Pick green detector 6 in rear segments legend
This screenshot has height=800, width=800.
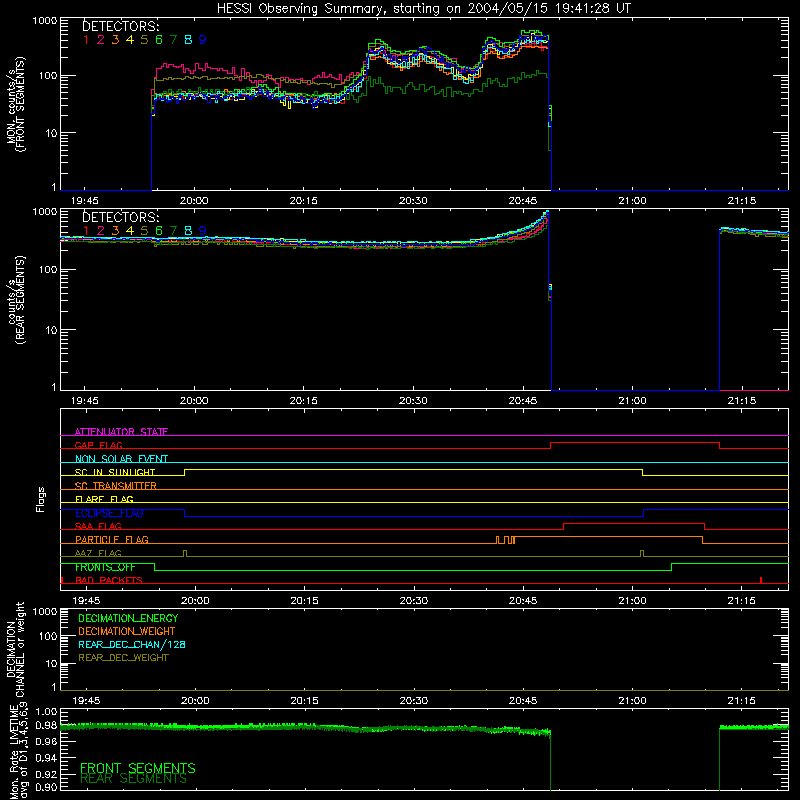click(159, 231)
